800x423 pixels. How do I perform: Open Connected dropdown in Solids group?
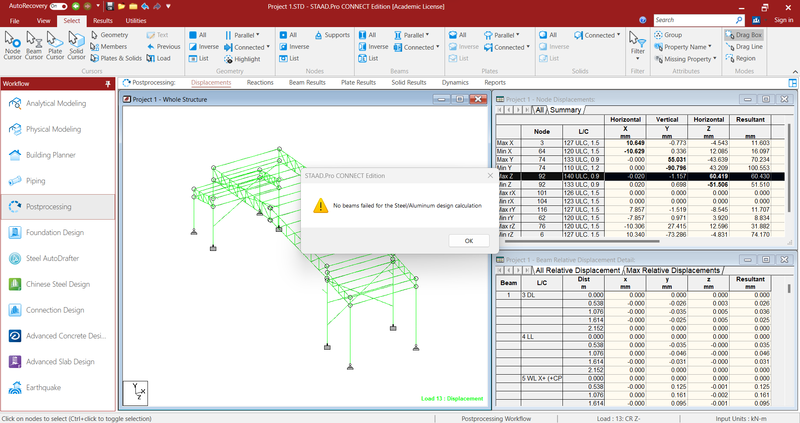point(597,35)
